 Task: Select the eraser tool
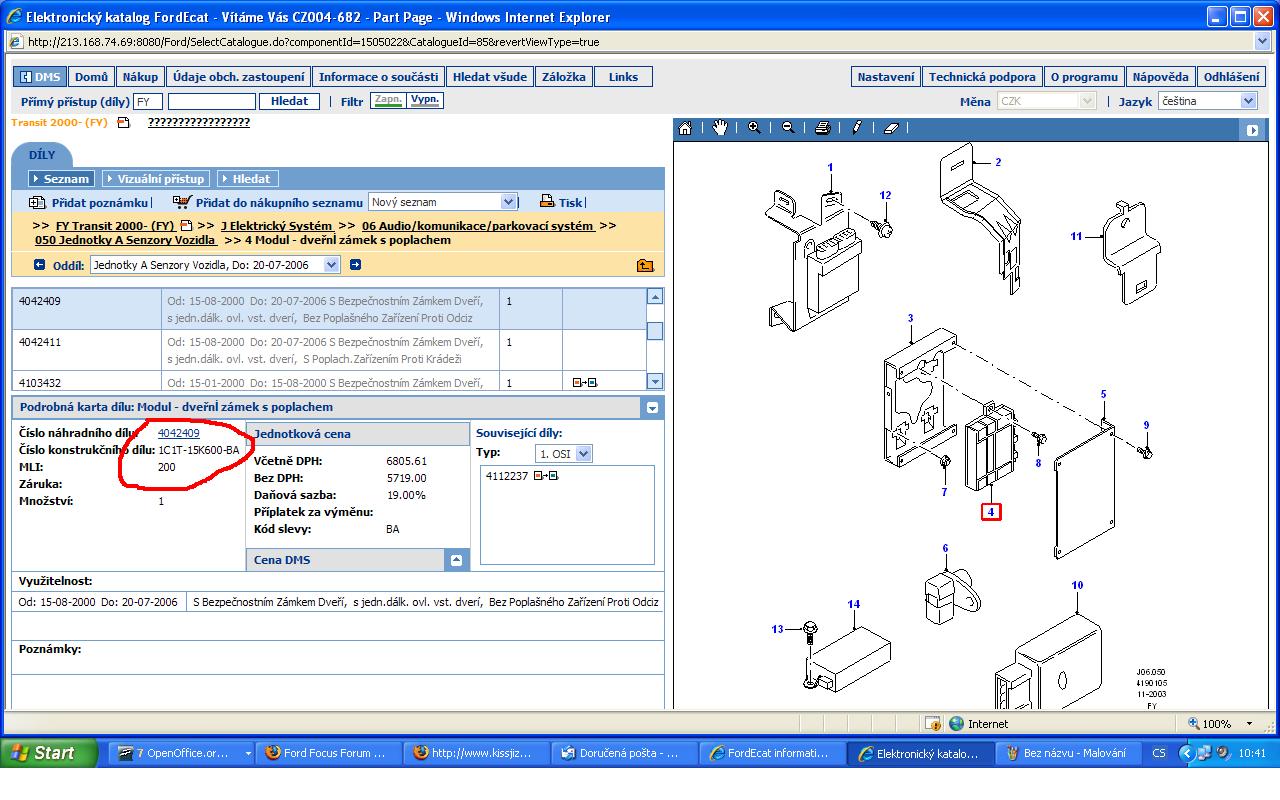tap(892, 128)
